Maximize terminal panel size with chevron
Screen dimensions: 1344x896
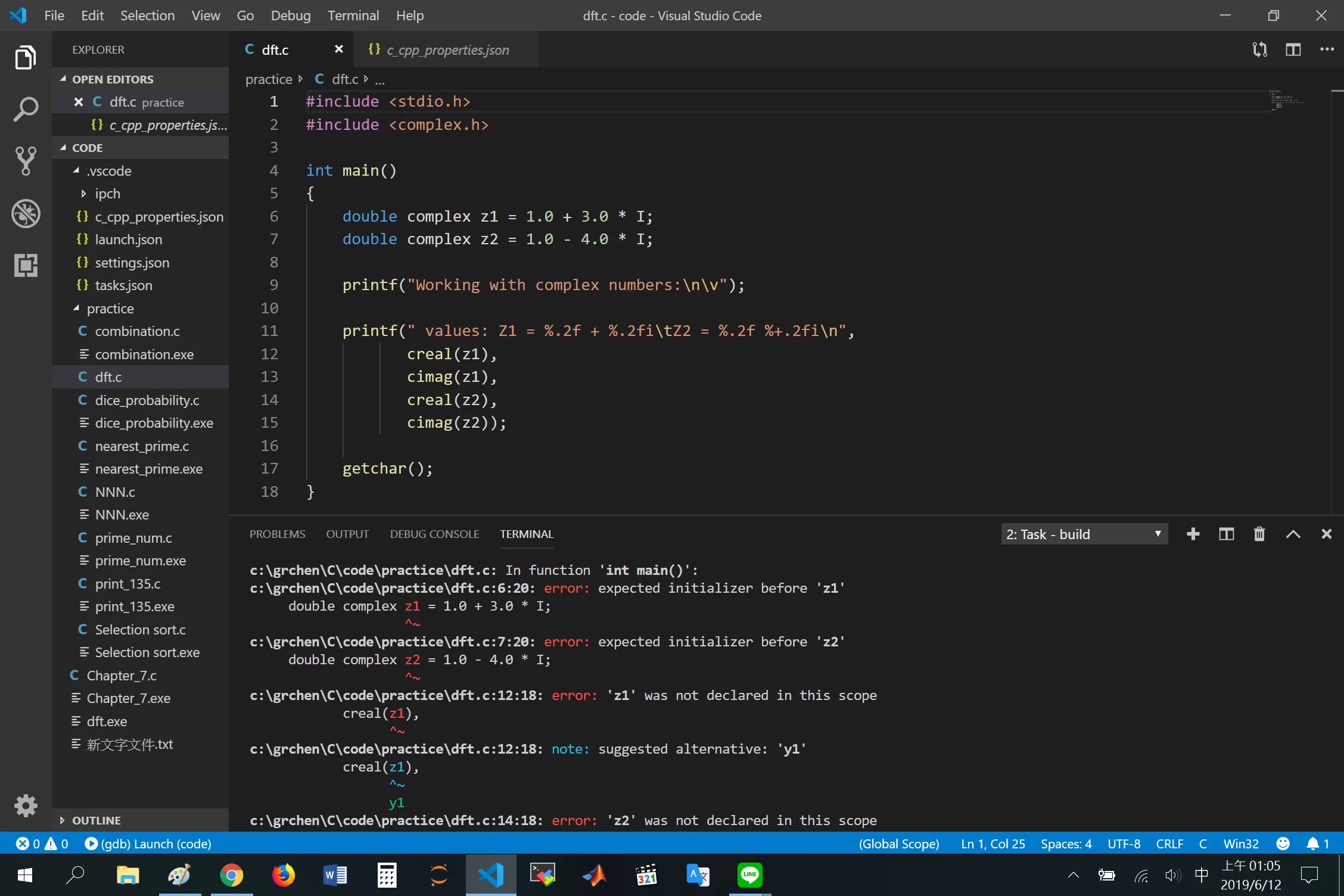[1293, 534]
